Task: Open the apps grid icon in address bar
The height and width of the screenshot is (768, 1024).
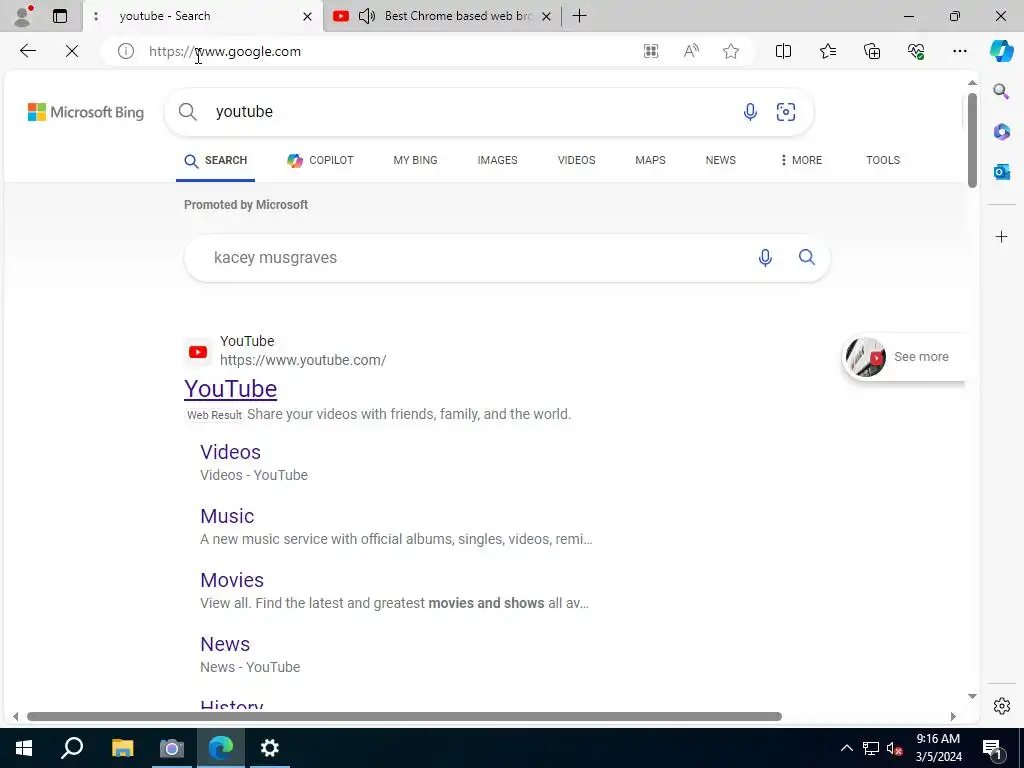Action: pos(650,51)
